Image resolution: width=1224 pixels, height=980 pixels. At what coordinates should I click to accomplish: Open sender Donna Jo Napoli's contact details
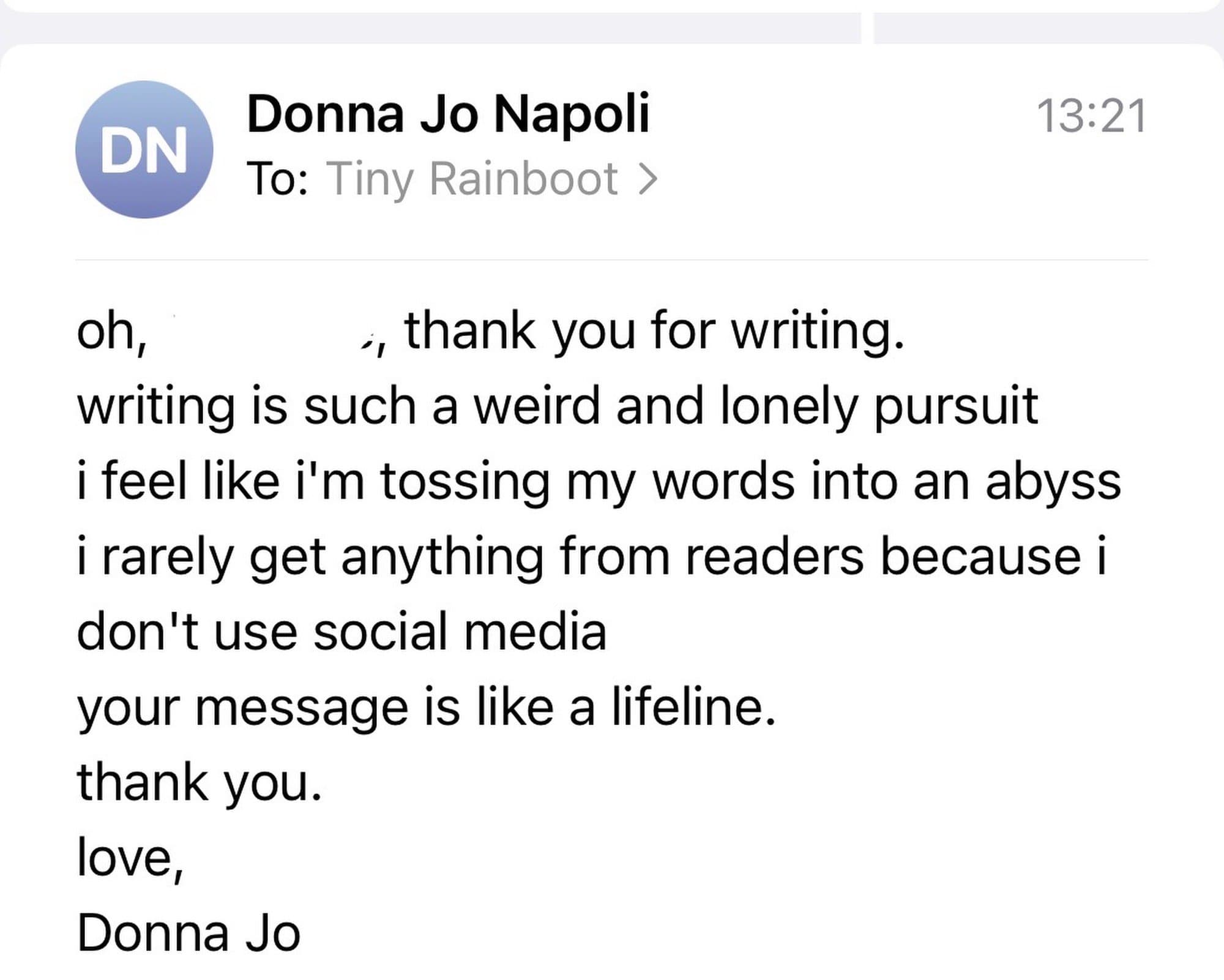447,114
